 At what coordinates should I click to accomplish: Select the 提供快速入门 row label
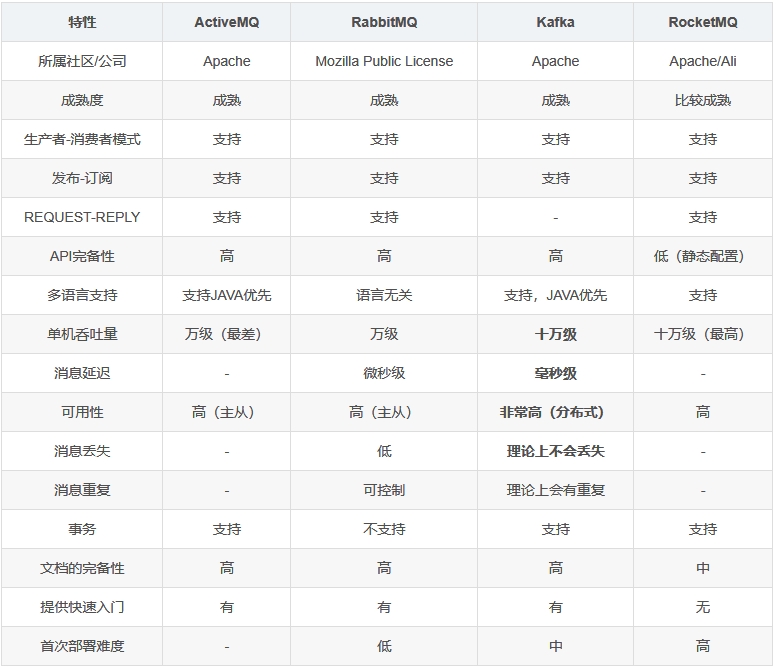click(x=82, y=607)
